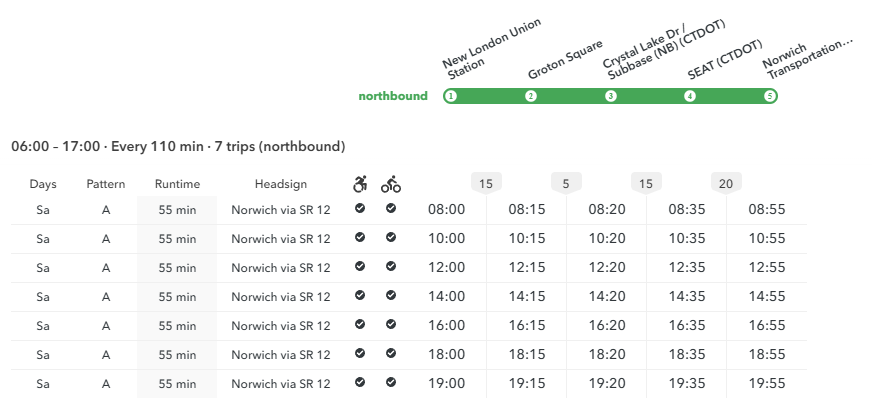Toggle bike checkmark on 12:00 trip
Image resolution: width=872 pixels, height=418 pixels.
[391, 266]
